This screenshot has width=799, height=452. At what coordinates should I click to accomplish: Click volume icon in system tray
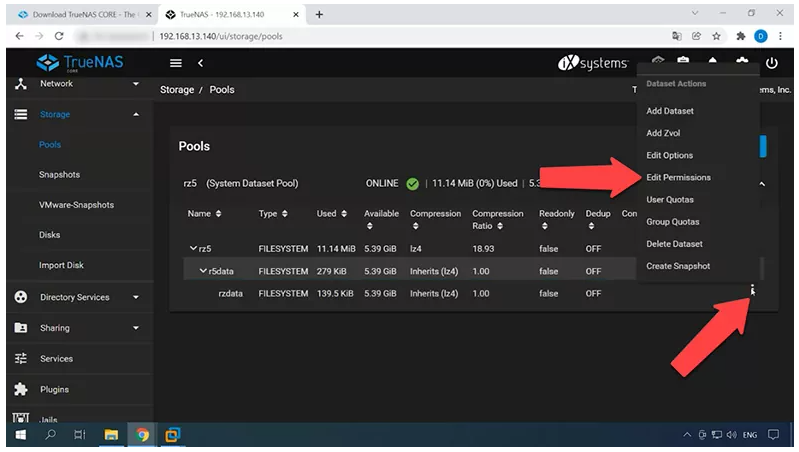pyautogui.click(x=732, y=435)
